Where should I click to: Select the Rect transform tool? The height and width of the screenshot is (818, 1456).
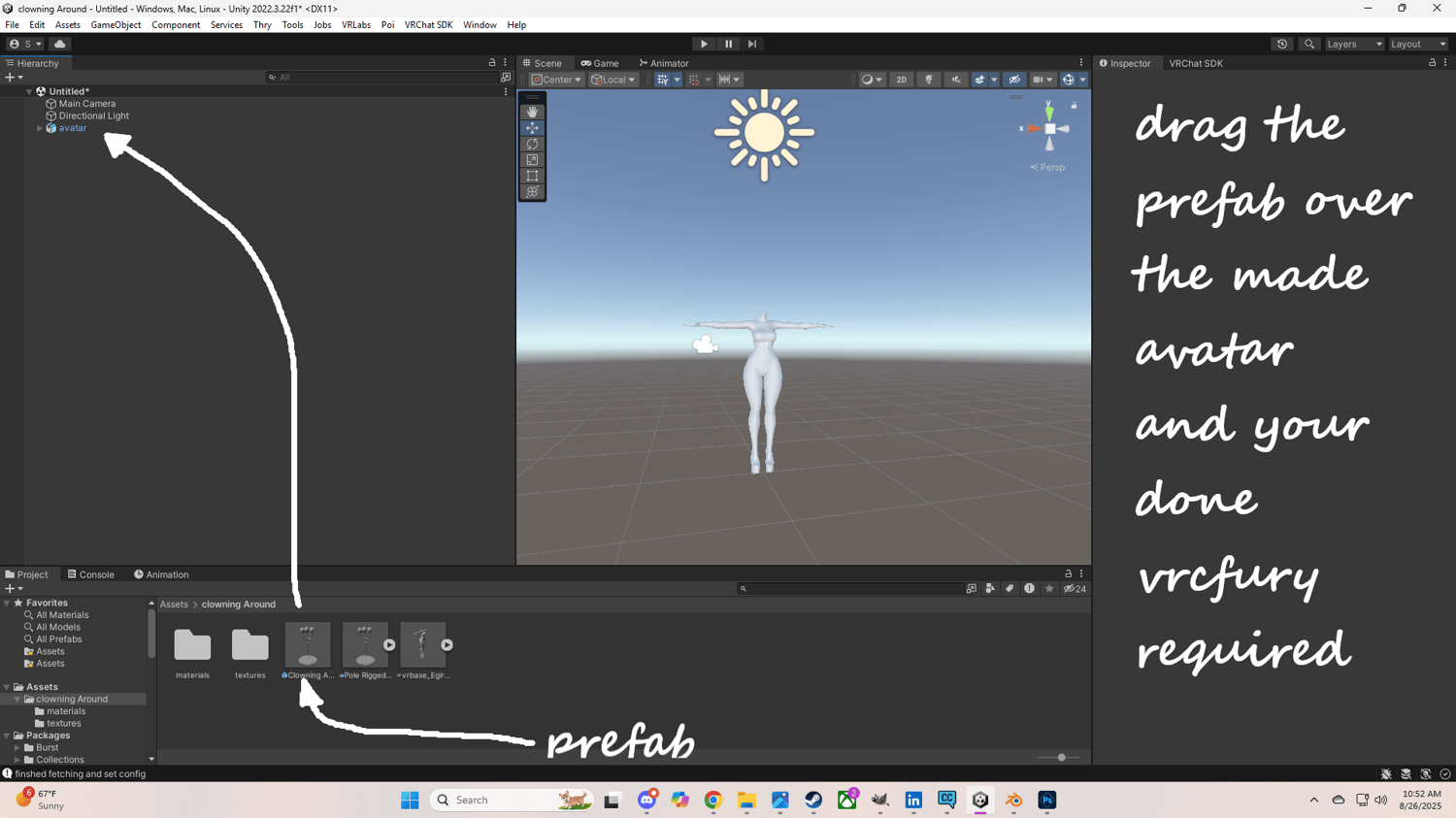(532, 176)
